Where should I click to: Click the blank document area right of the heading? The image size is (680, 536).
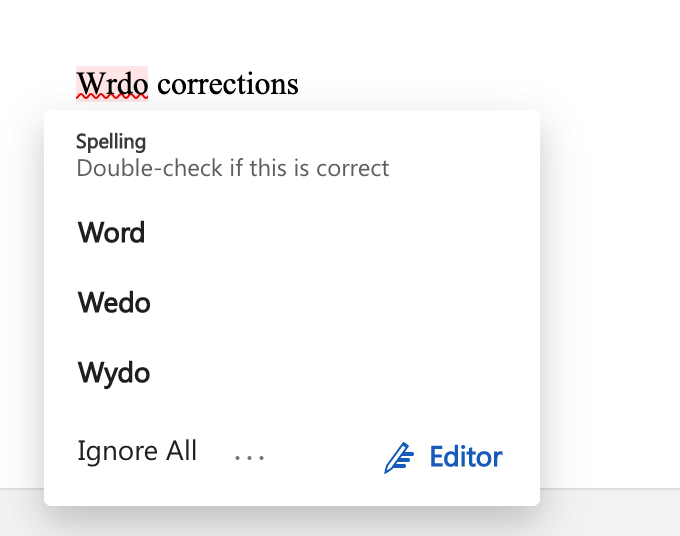tap(477, 82)
